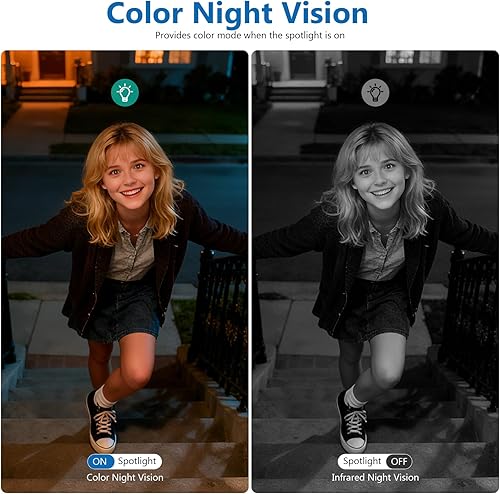The image size is (500, 494).
Task: Toggle the blue ON spotlight switch
Action: 124,461
